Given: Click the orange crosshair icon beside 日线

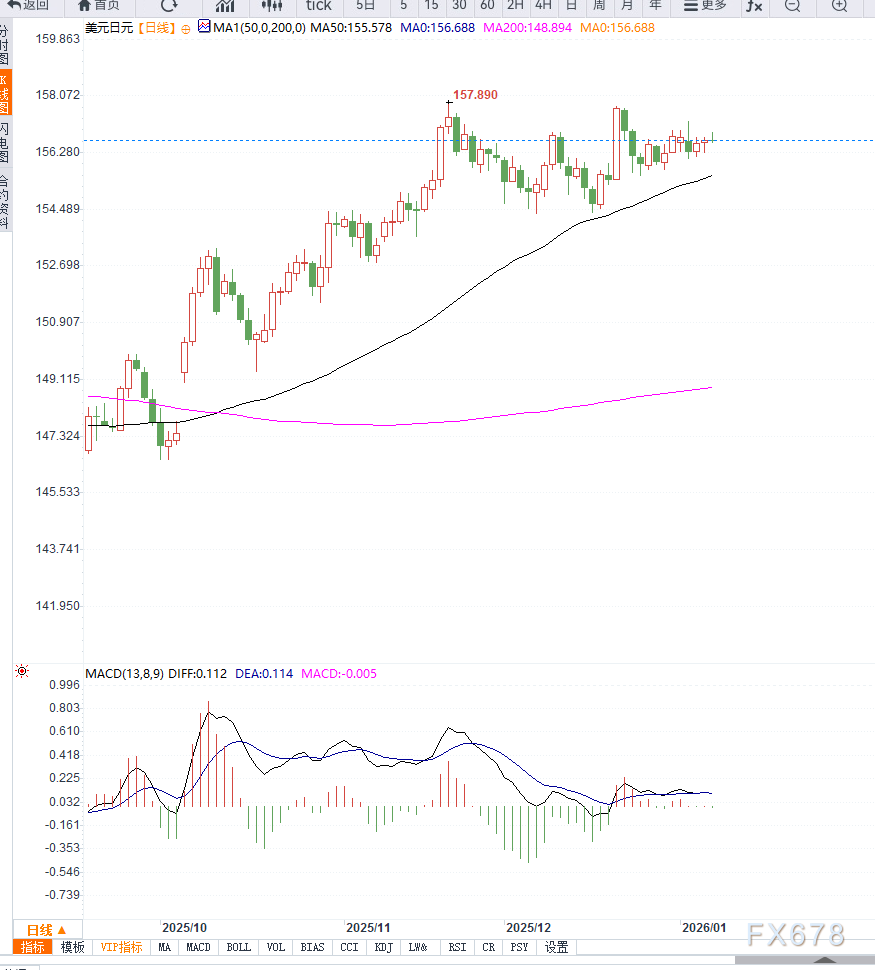Looking at the screenshot, I should pyautogui.click(x=186, y=28).
